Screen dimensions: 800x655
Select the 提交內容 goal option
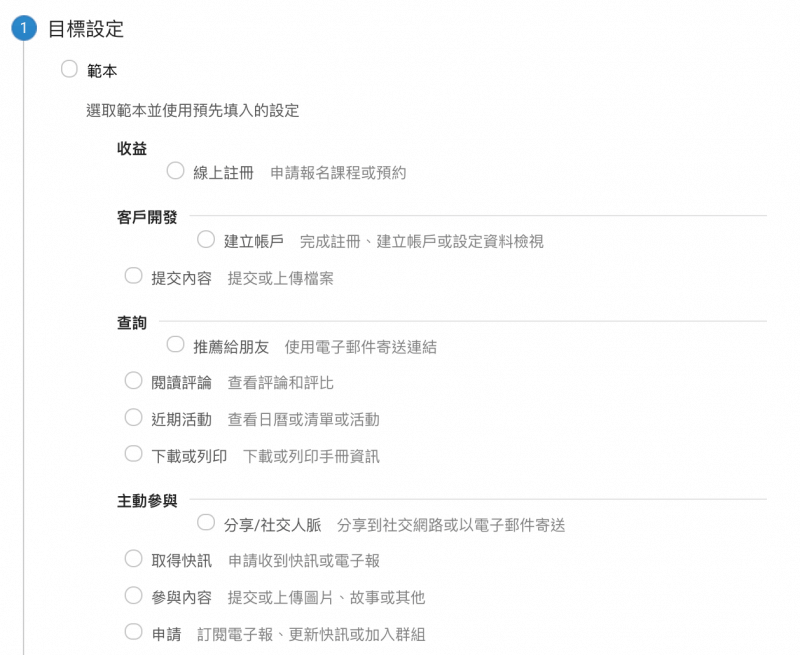coord(133,276)
